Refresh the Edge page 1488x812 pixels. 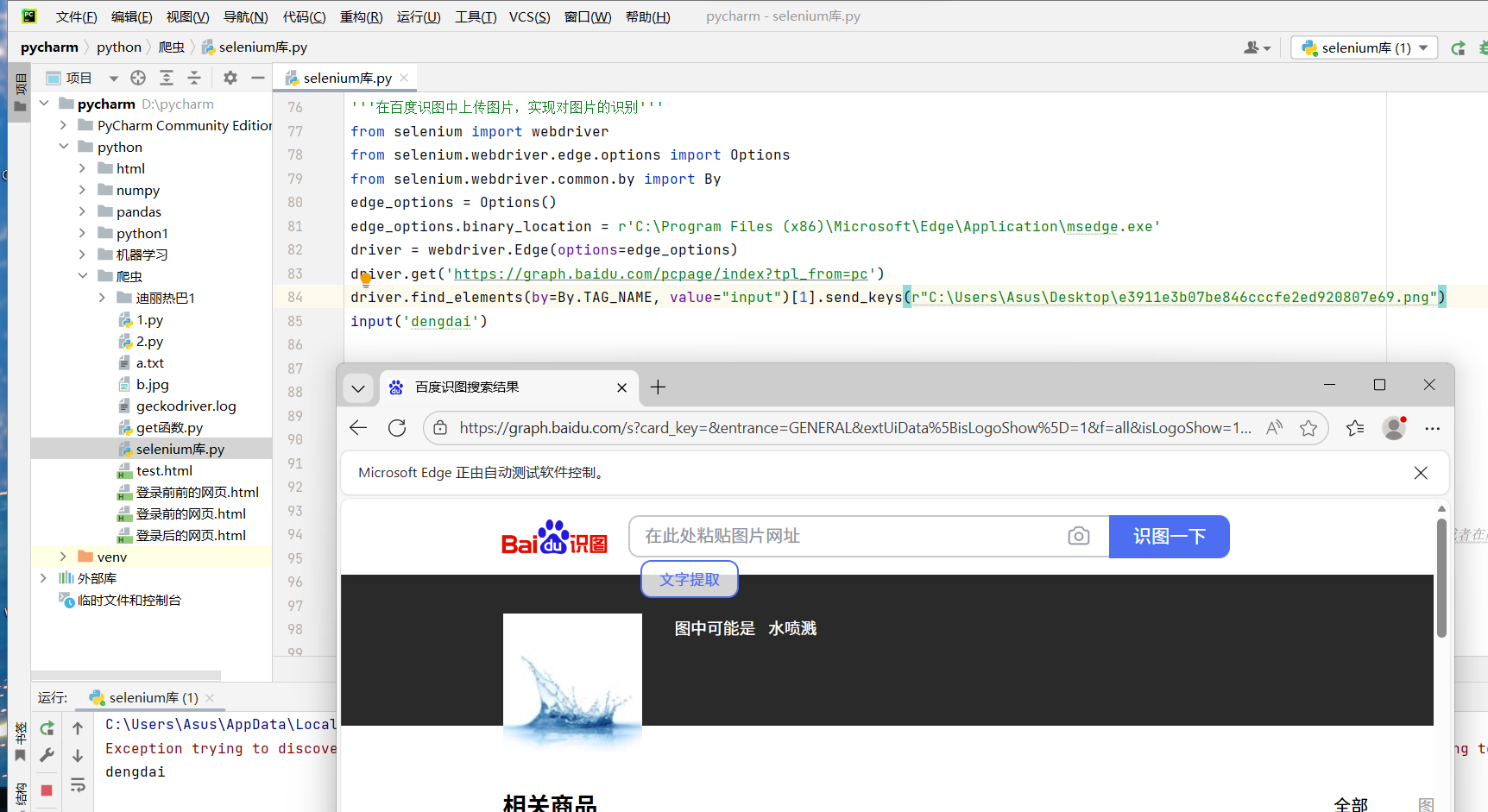(397, 428)
